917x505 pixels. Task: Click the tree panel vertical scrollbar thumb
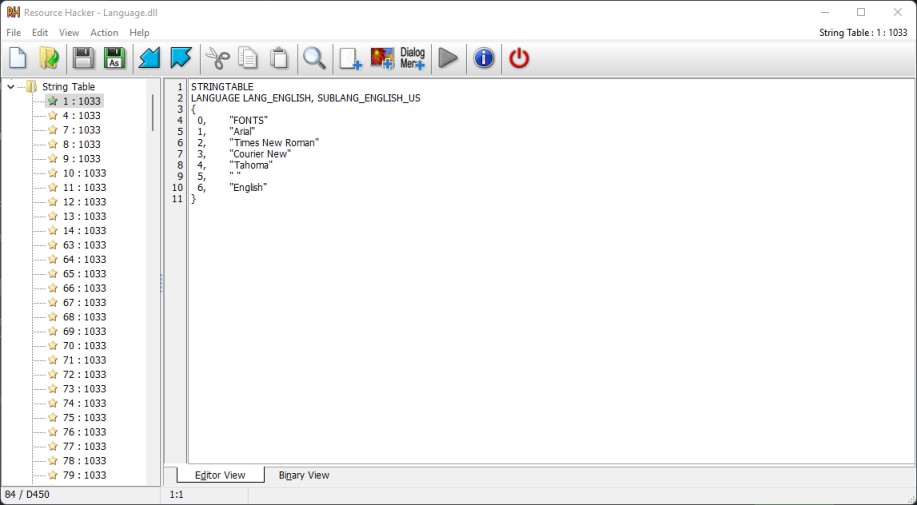[x=153, y=112]
